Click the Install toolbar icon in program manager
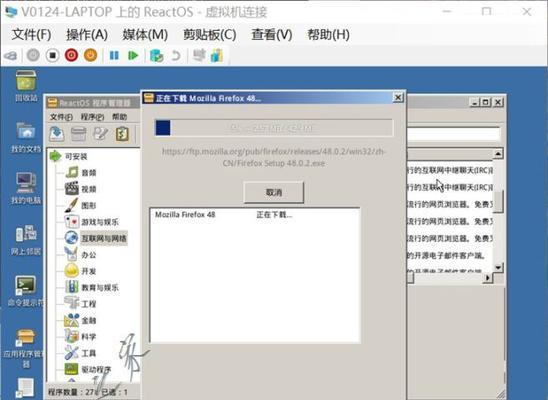 57,134
